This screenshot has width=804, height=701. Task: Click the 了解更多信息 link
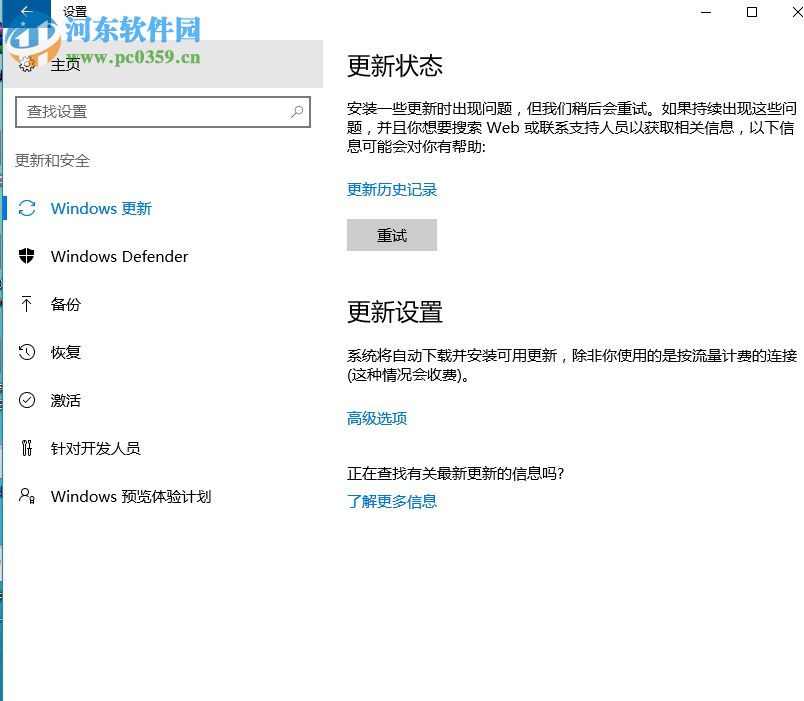tap(392, 501)
